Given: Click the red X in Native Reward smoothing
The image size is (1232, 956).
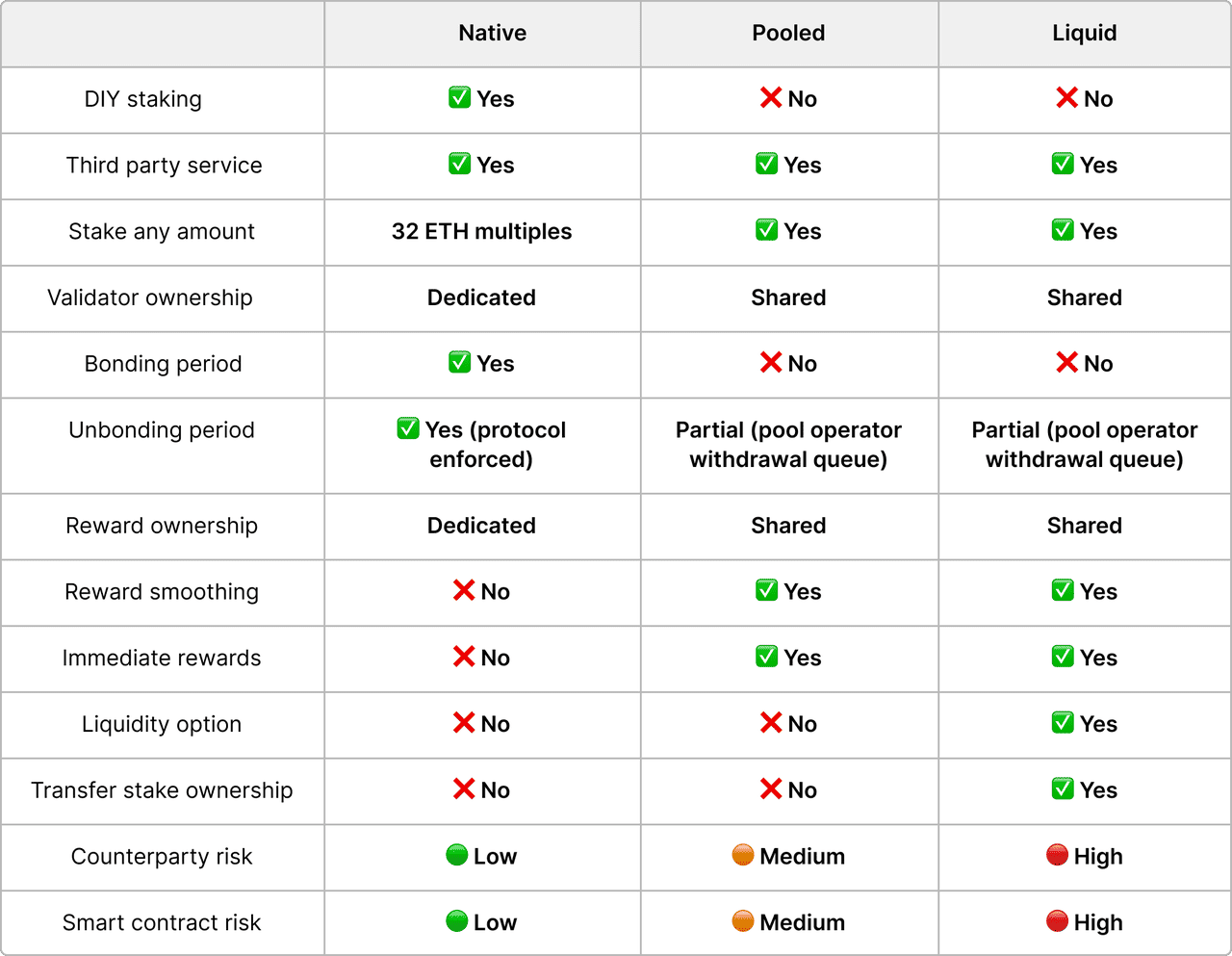Looking at the screenshot, I should [x=464, y=590].
